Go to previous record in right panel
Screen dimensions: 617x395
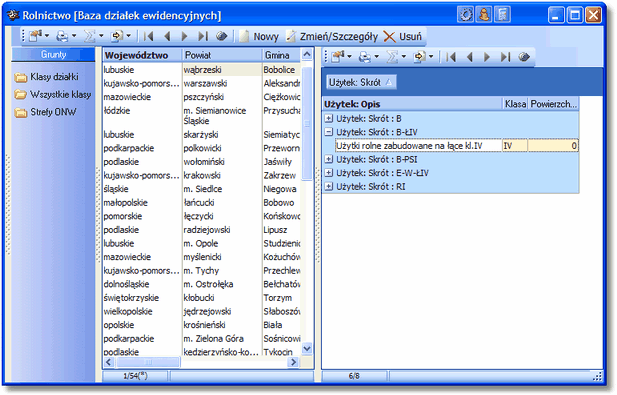click(469, 57)
